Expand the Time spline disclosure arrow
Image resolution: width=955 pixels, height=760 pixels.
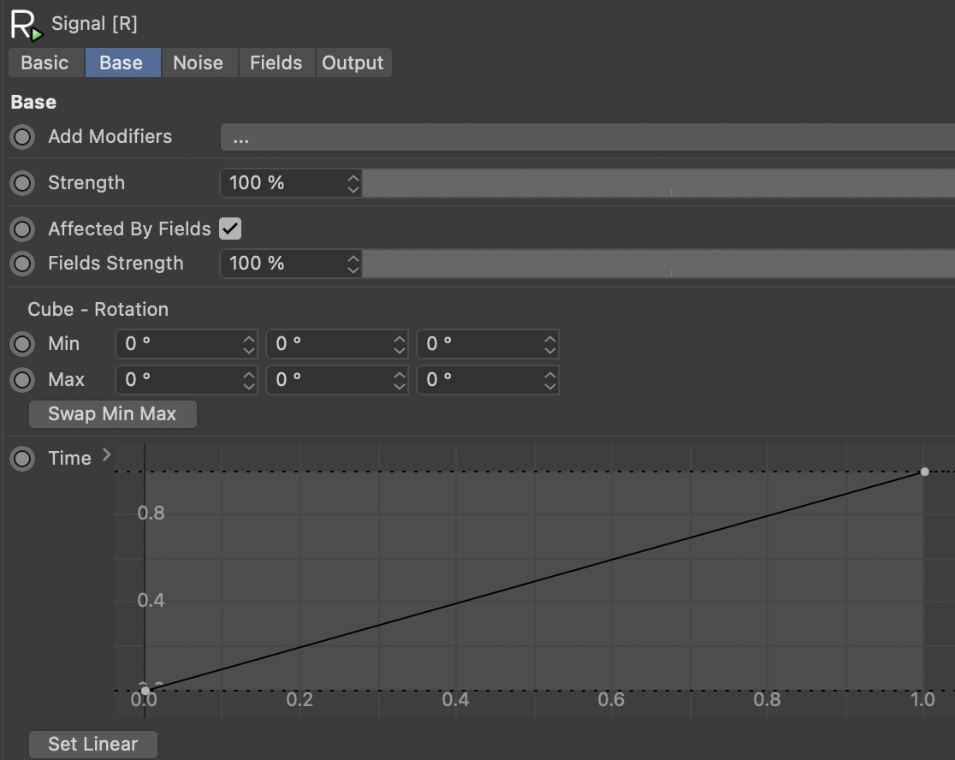point(107,457)
